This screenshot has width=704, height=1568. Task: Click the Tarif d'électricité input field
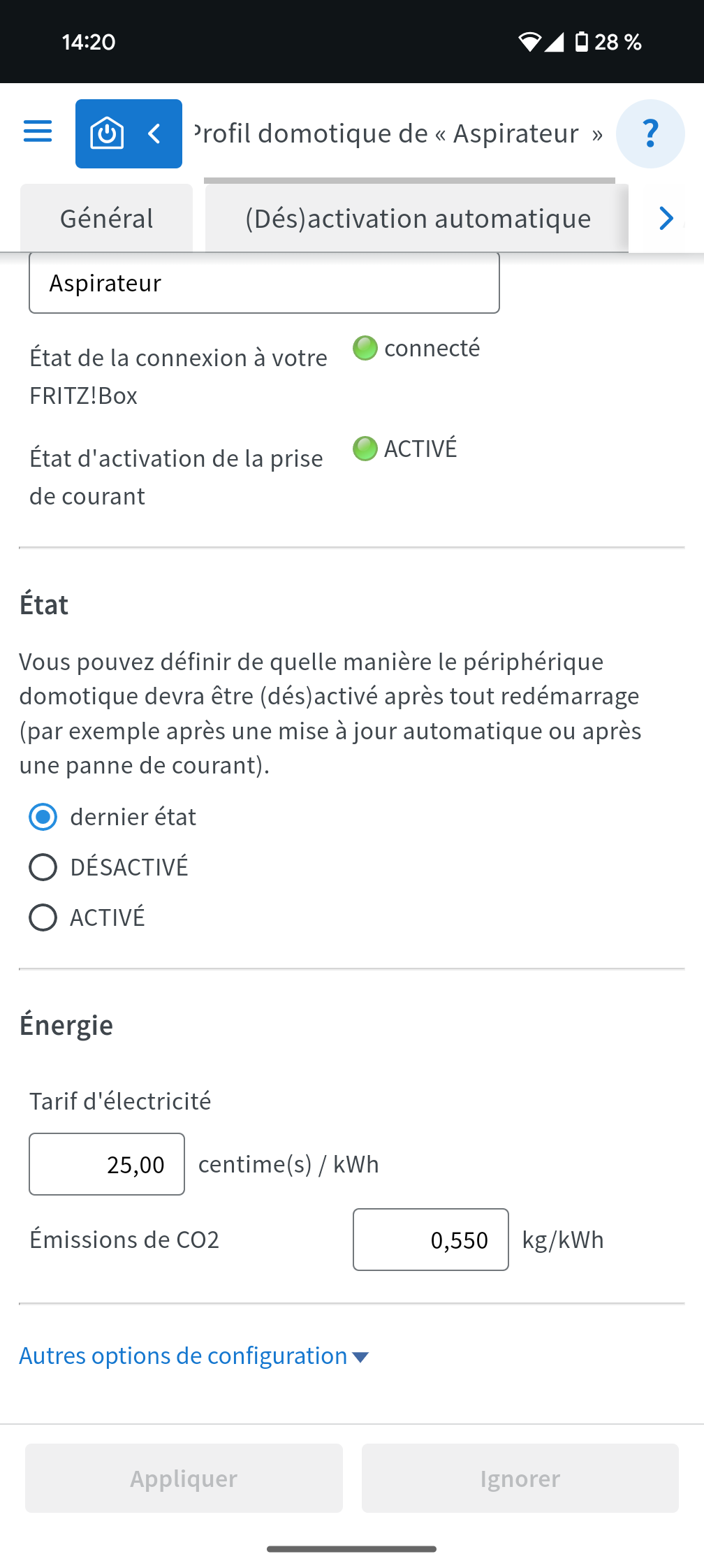pyautogui.click(x=107, y=1164)
